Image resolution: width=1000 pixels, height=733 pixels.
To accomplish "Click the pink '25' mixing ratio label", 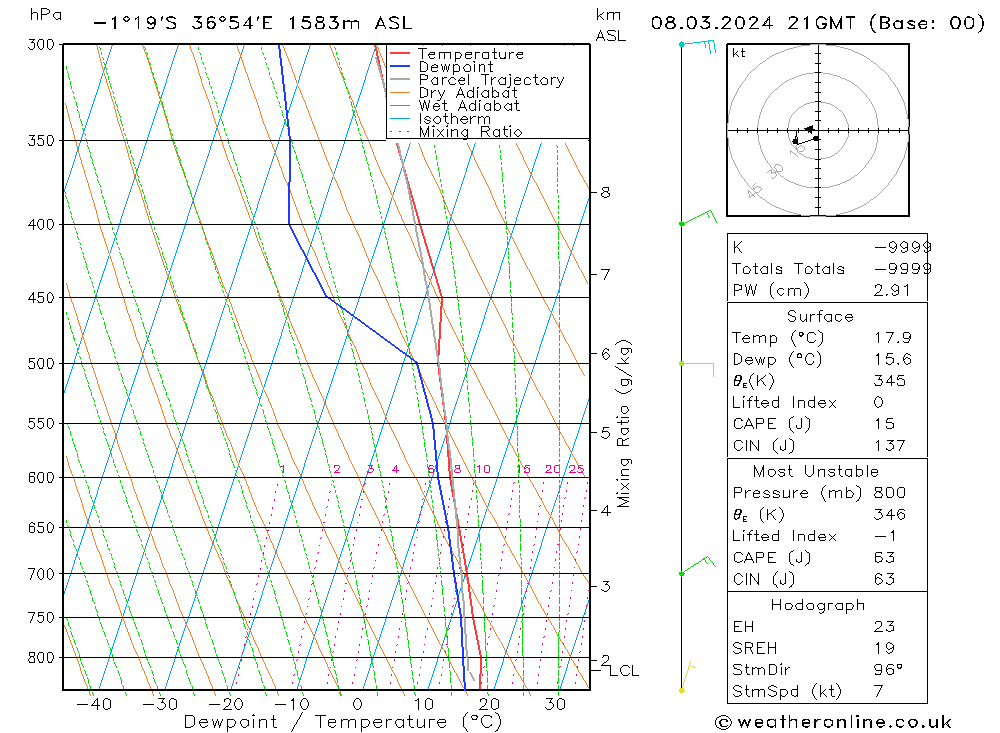I will coord(577,469).
